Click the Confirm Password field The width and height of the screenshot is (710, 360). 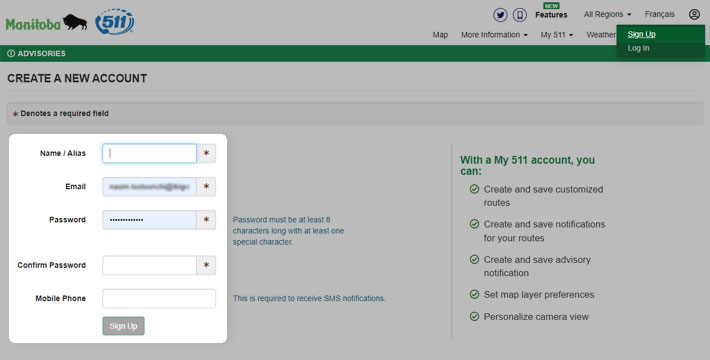pyautogui.click(x=149, y=265)
